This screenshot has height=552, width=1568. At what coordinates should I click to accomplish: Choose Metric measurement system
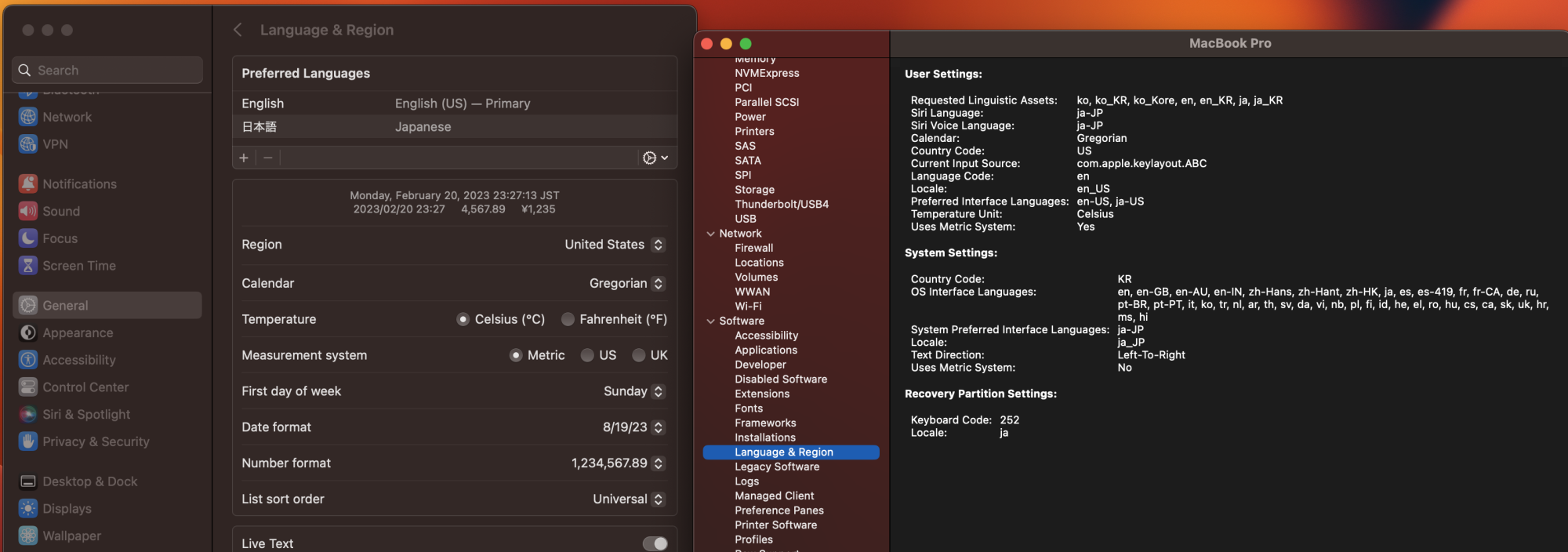click(516, 355)
